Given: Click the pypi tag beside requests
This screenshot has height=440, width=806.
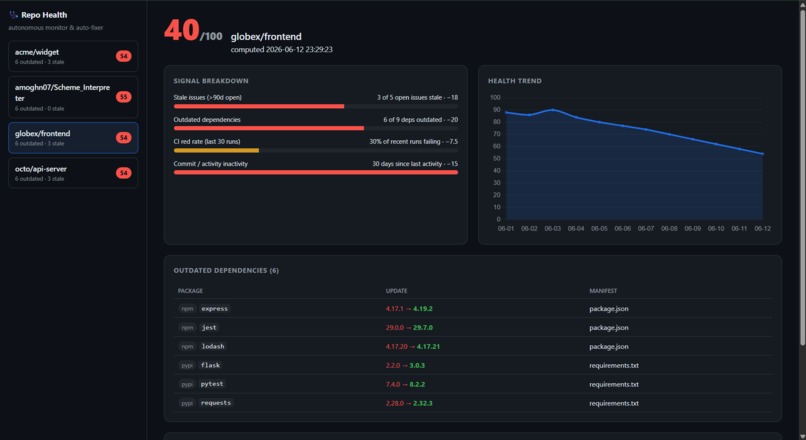Looking at the screenshot, I should click(187, 403).
